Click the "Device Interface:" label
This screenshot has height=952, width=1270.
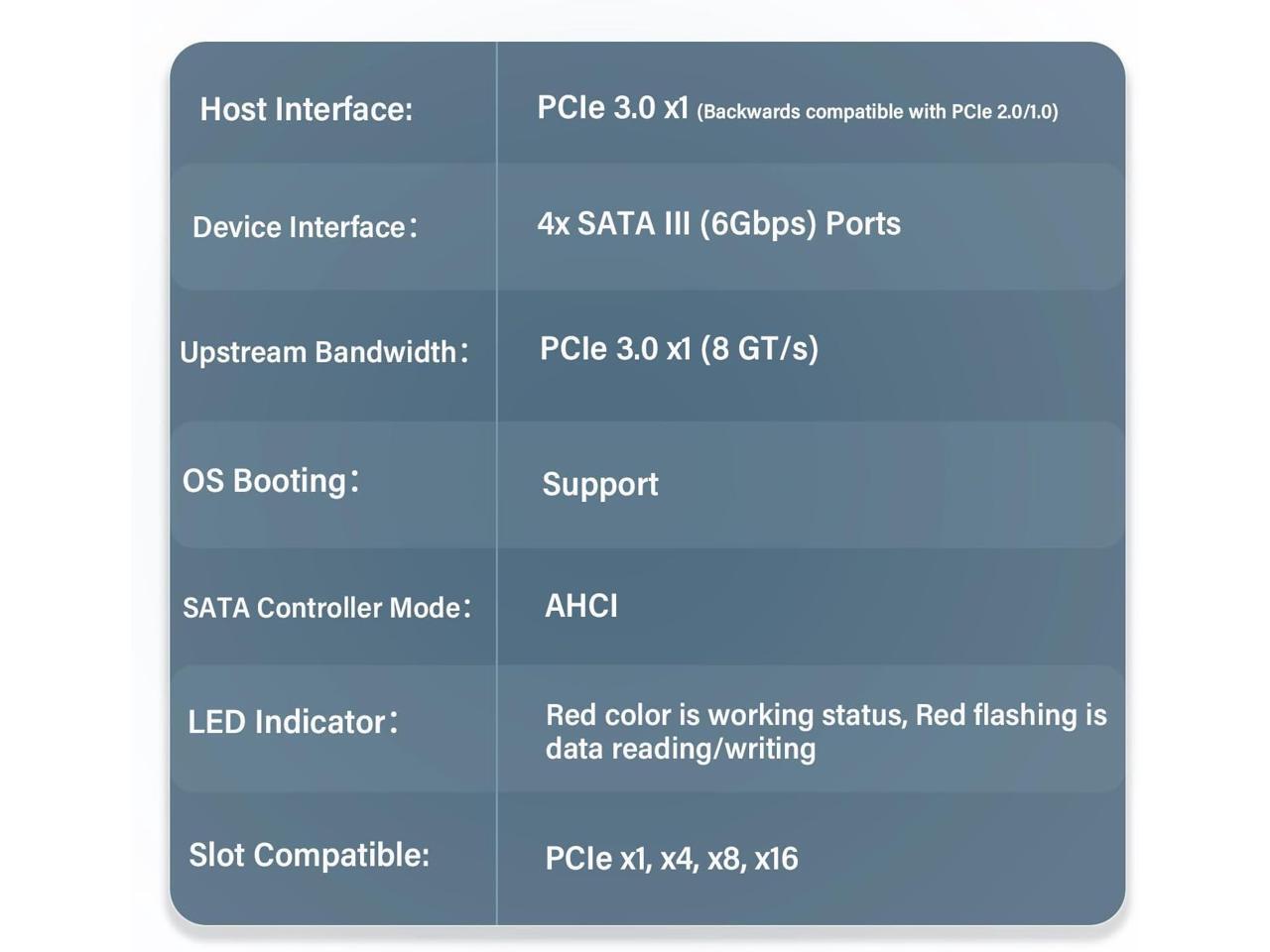(304, 227)
